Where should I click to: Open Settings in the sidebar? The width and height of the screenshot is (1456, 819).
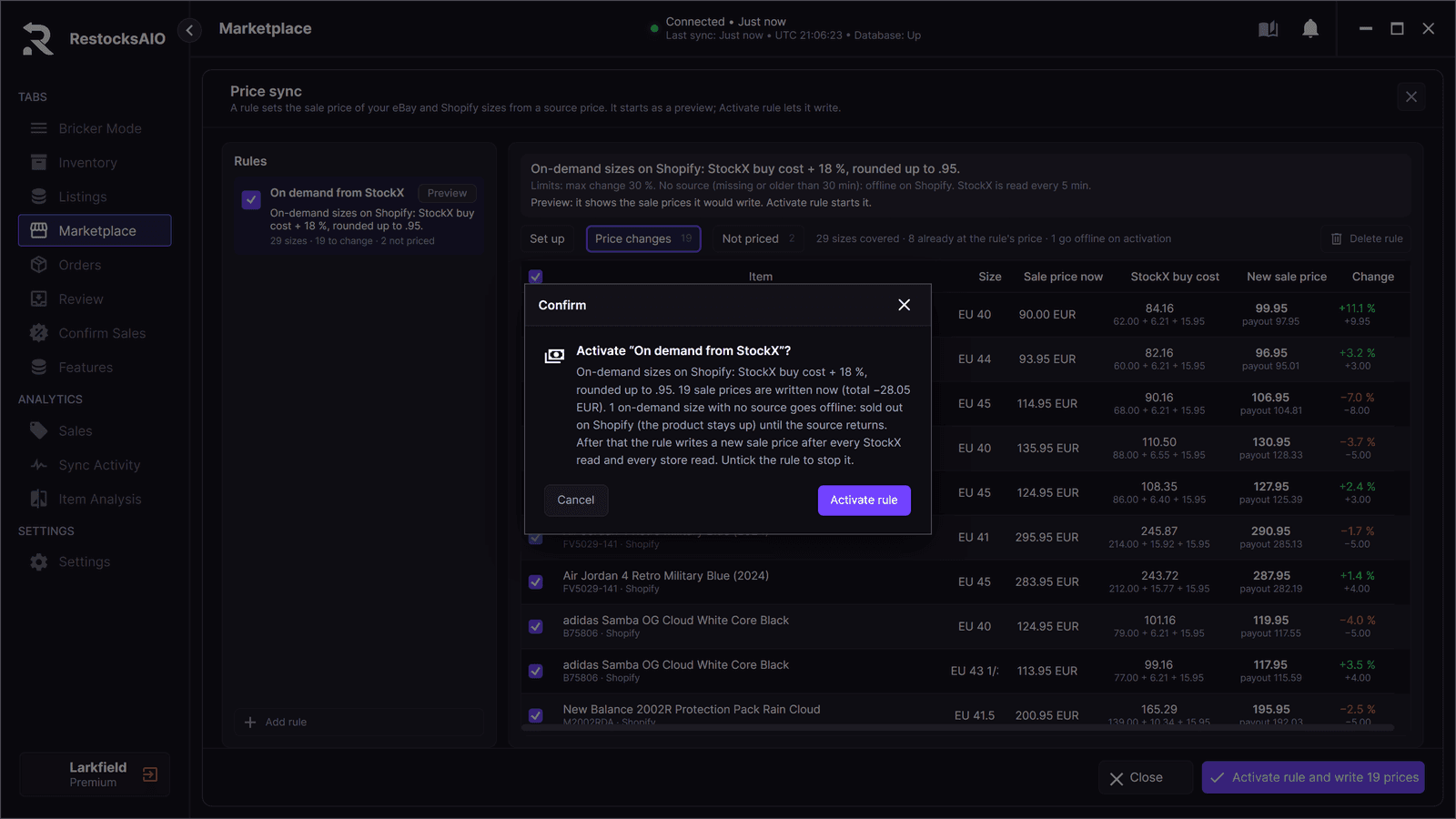95,562
